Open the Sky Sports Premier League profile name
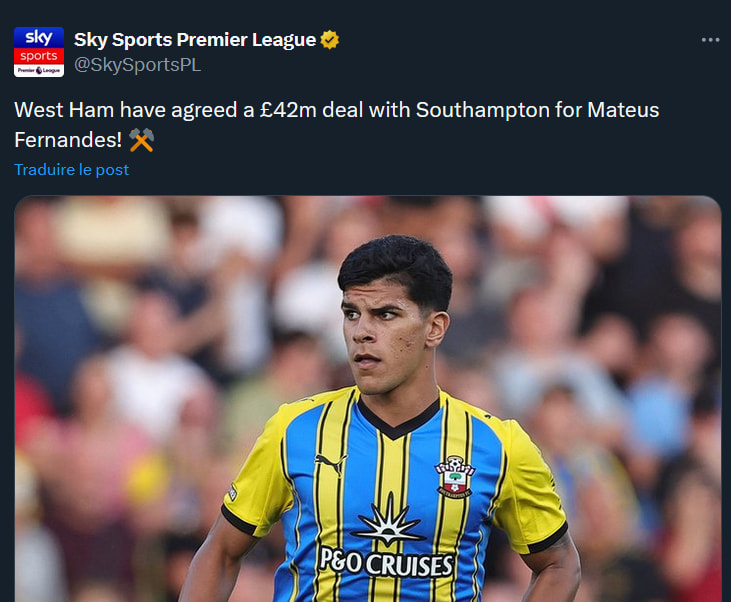The height and width of the screenshot is (602, 731). tap(195, 40)
